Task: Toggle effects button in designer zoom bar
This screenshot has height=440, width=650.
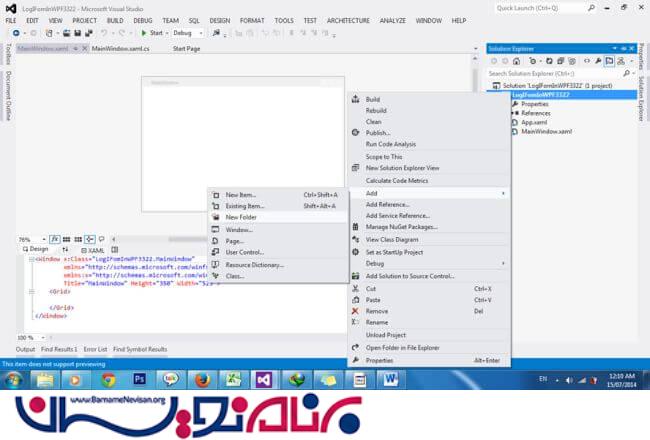Action: coord(55,240)
